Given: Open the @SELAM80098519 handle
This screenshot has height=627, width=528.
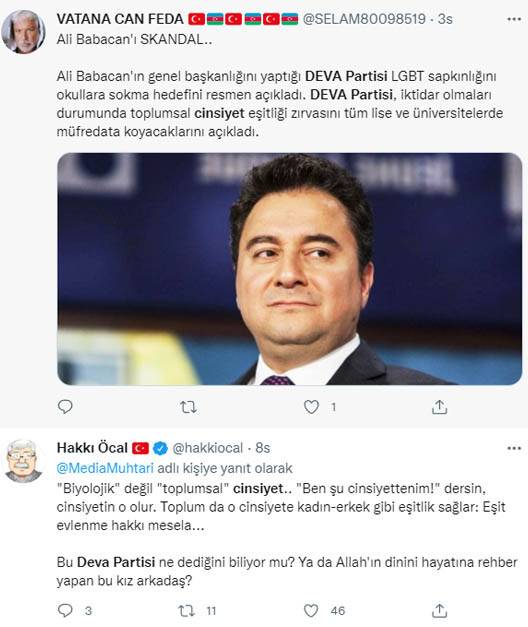Looking at the screenshot, I should [364, 19].
